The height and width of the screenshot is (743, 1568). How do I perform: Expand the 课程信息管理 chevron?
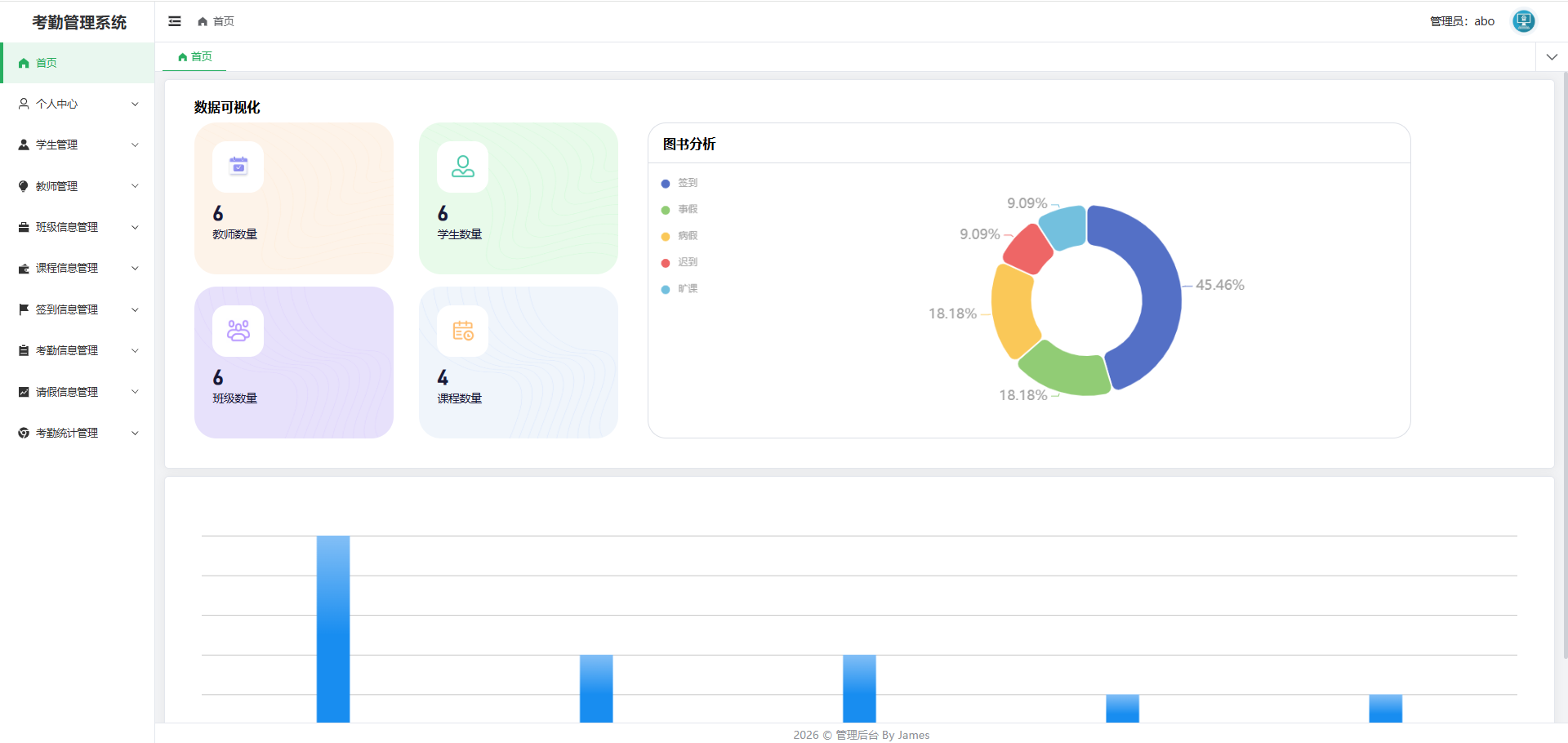[x=135, y=268]
